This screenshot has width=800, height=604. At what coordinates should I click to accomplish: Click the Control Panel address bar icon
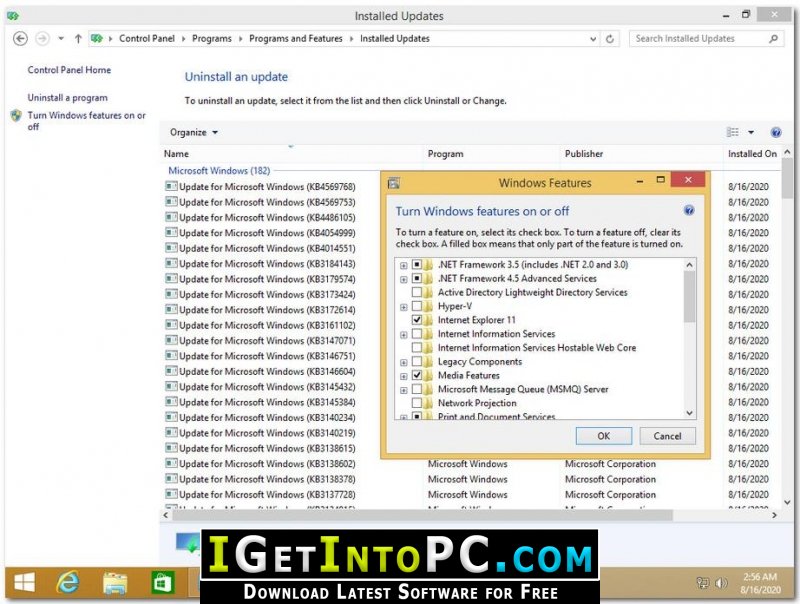click(x=96, y=39)
